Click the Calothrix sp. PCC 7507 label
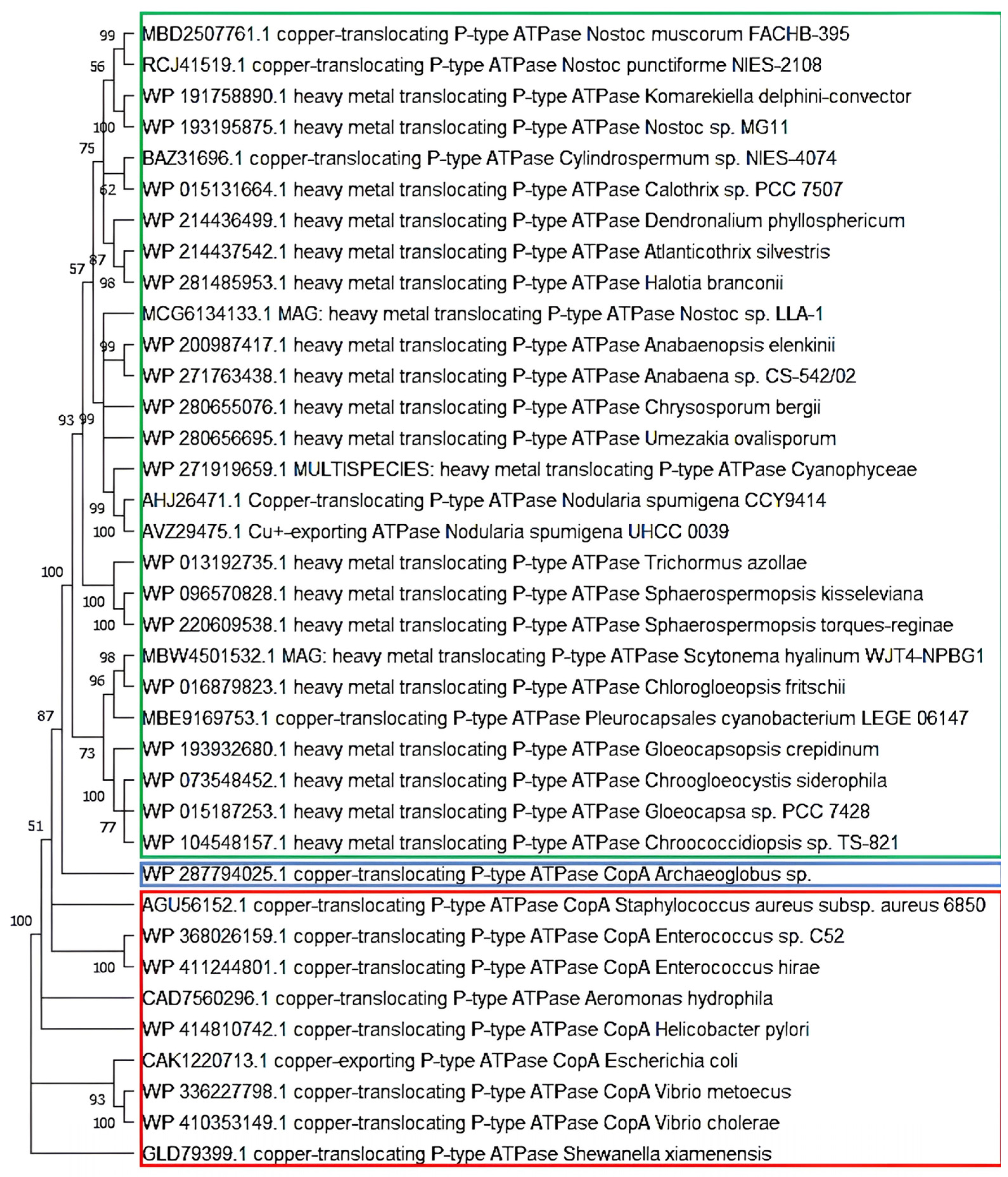The image size is (1008, 1177). pos(492,190)
